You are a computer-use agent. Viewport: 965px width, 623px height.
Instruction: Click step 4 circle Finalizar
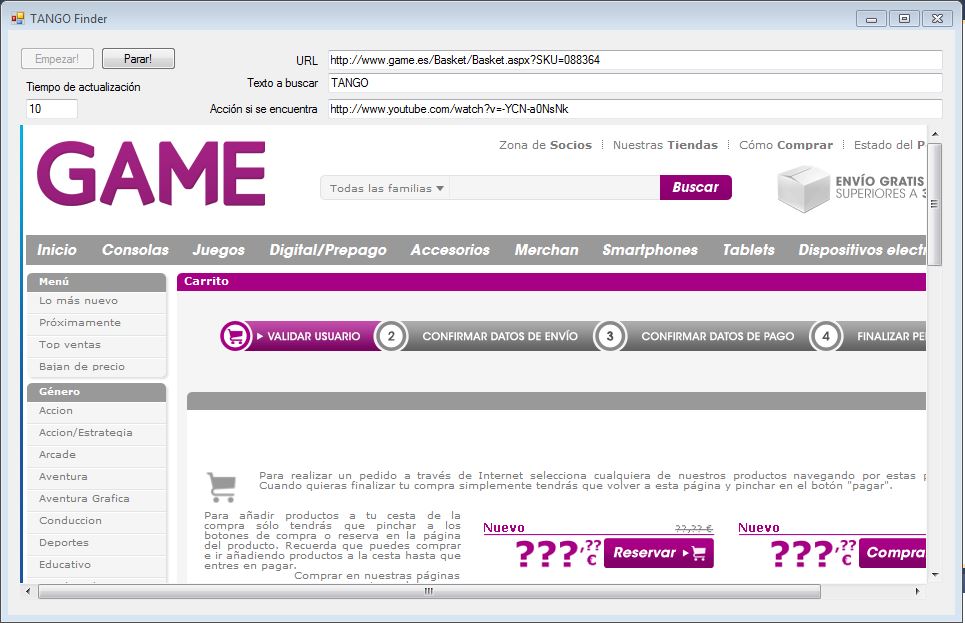point(826,336)
